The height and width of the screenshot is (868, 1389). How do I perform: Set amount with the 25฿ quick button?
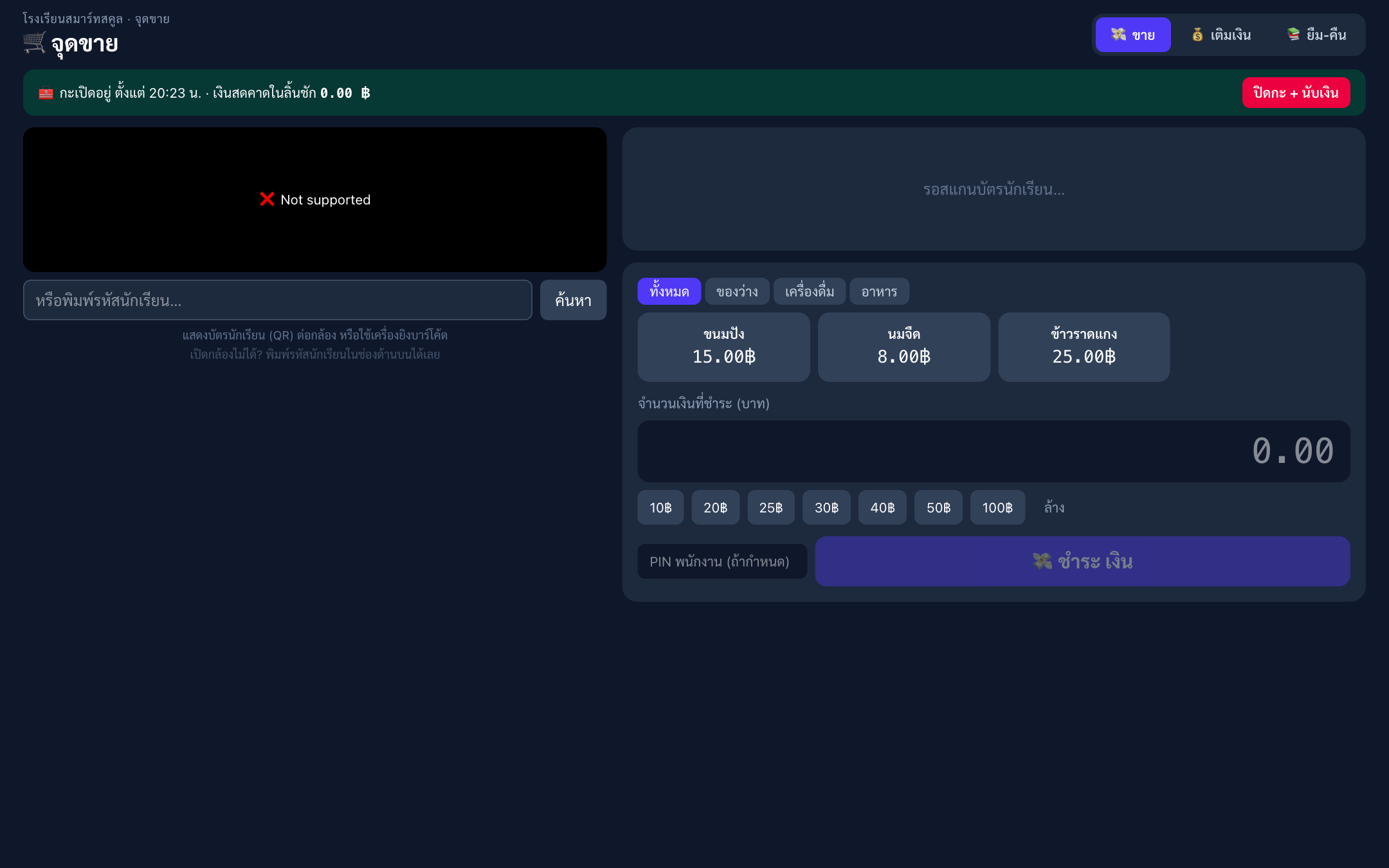click(x=771, y=507)
